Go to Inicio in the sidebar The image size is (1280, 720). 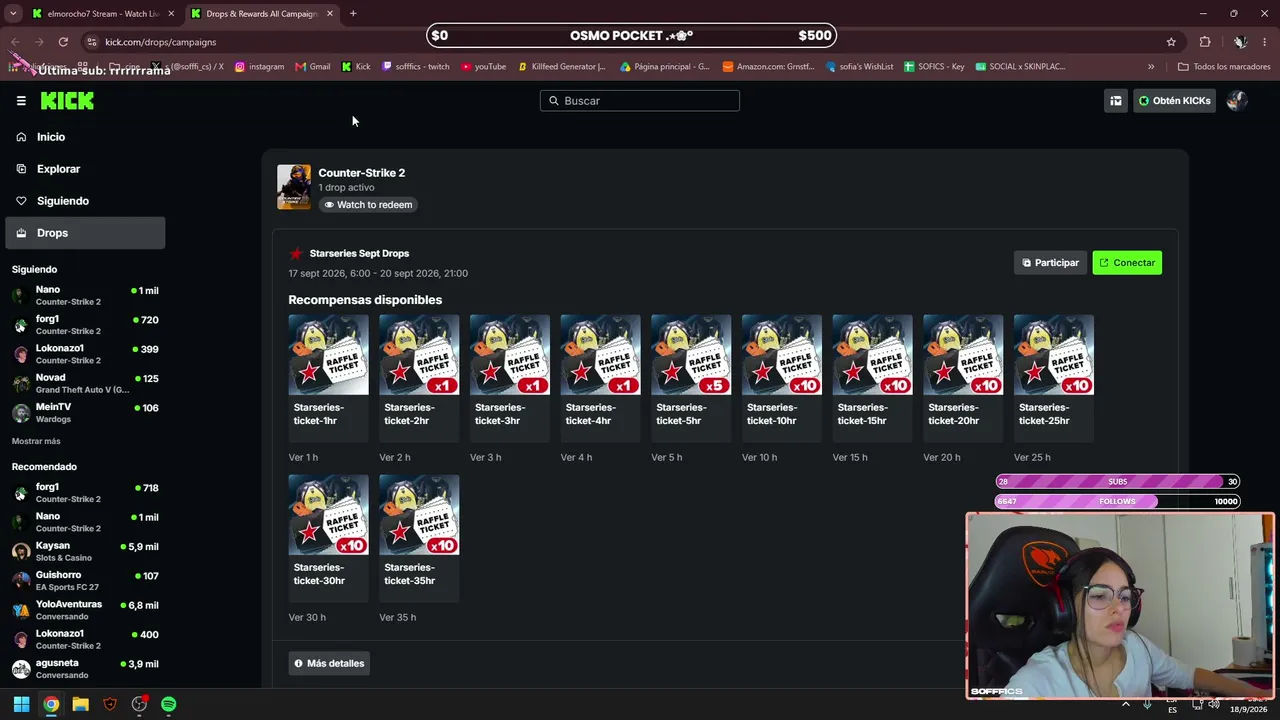coord(85,137)
